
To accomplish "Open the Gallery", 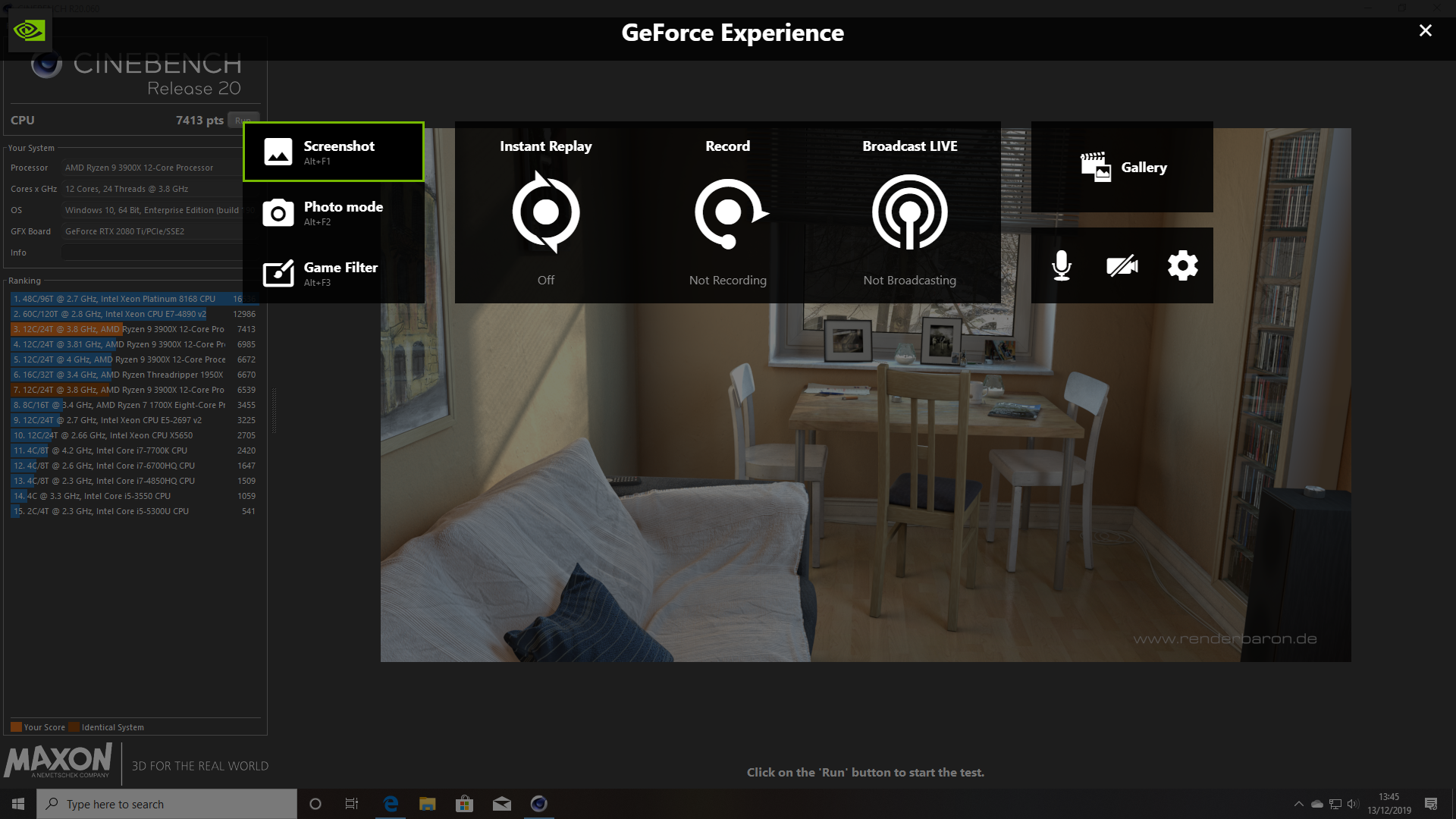I will pyautogui.click(x=1122, y=167).
